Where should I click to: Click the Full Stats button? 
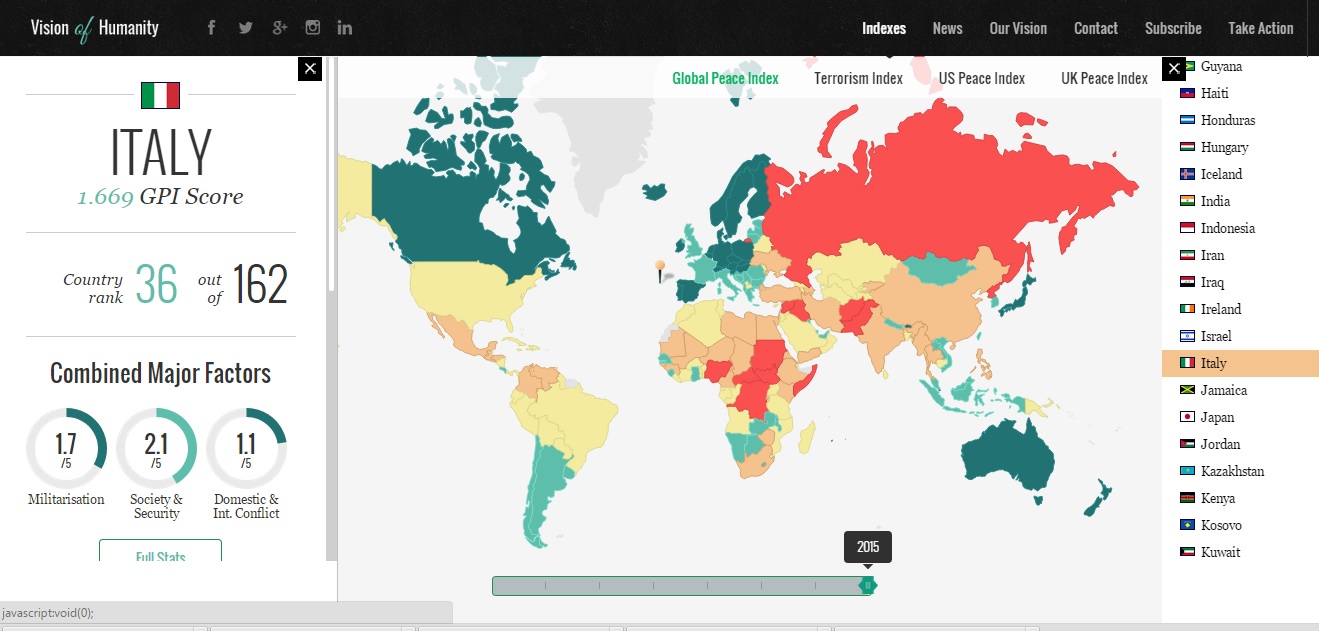(160, 552)
